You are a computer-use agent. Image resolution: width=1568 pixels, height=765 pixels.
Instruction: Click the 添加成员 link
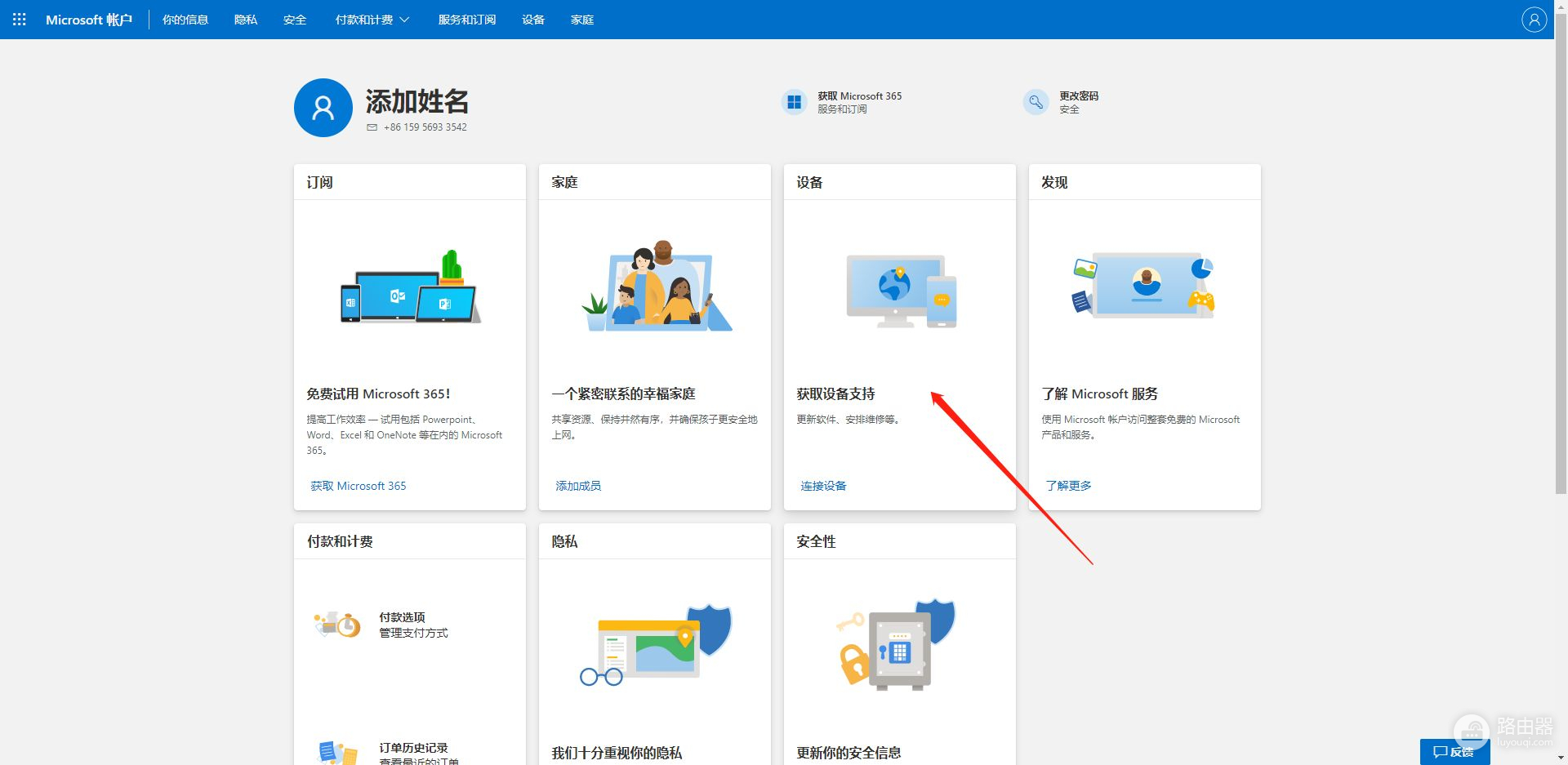tap(578, 486)
